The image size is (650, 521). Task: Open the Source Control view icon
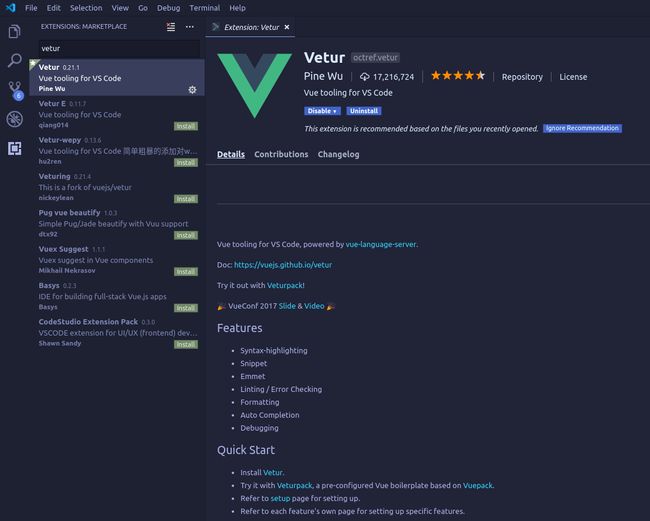pyautogui.click(x=15, y=90)
